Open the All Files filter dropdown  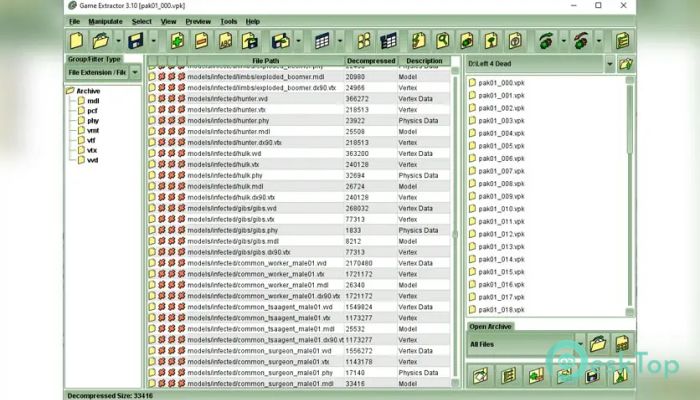coord(580,344)
